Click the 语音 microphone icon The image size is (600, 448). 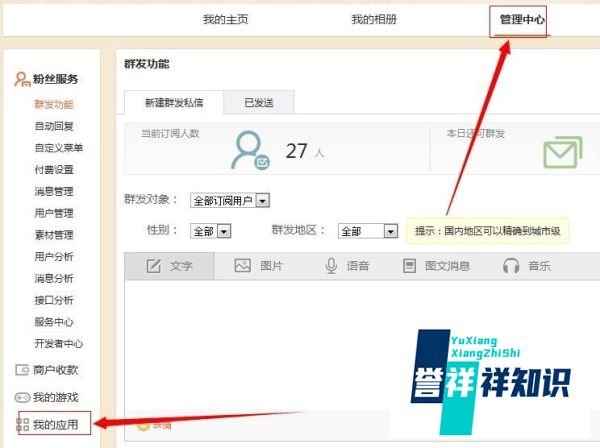click(331, 266)
